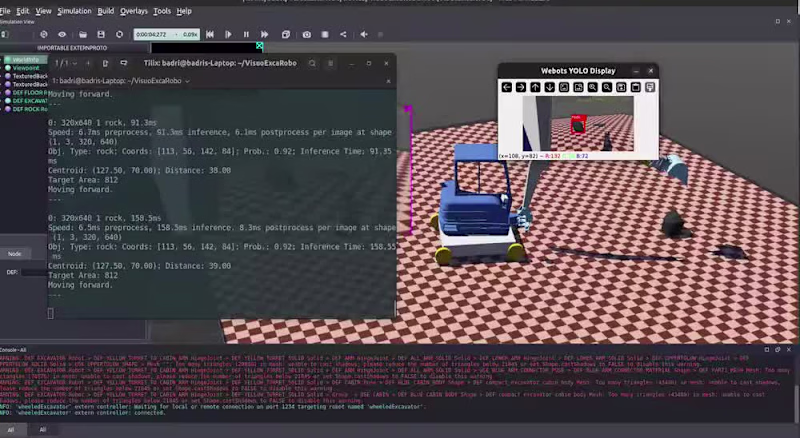The height and width of the screenshot is (438, 800).
Task: Click the simulation time display field
Action: 166,34
